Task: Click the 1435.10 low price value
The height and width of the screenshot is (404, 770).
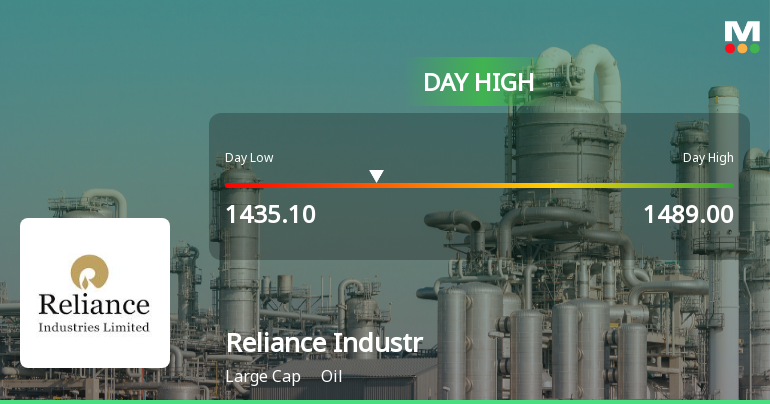Action: point(271,215)
